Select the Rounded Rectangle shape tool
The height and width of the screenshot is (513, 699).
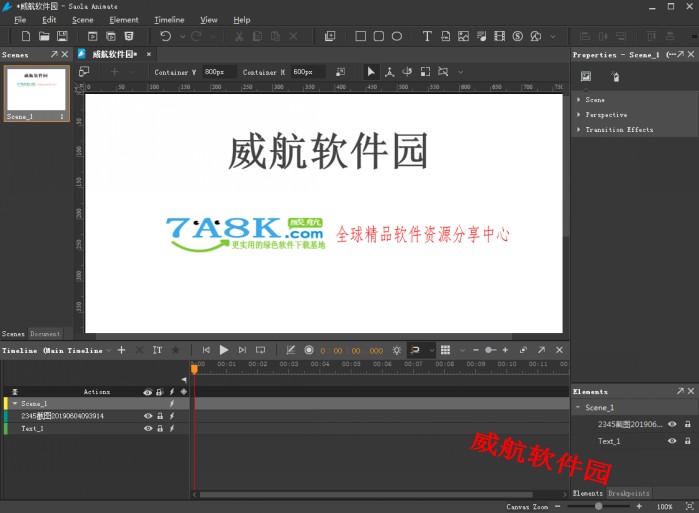pos(378,36)
